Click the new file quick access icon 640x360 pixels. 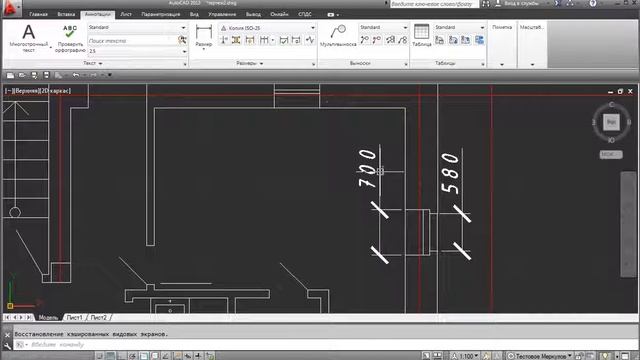coord(10,75)
